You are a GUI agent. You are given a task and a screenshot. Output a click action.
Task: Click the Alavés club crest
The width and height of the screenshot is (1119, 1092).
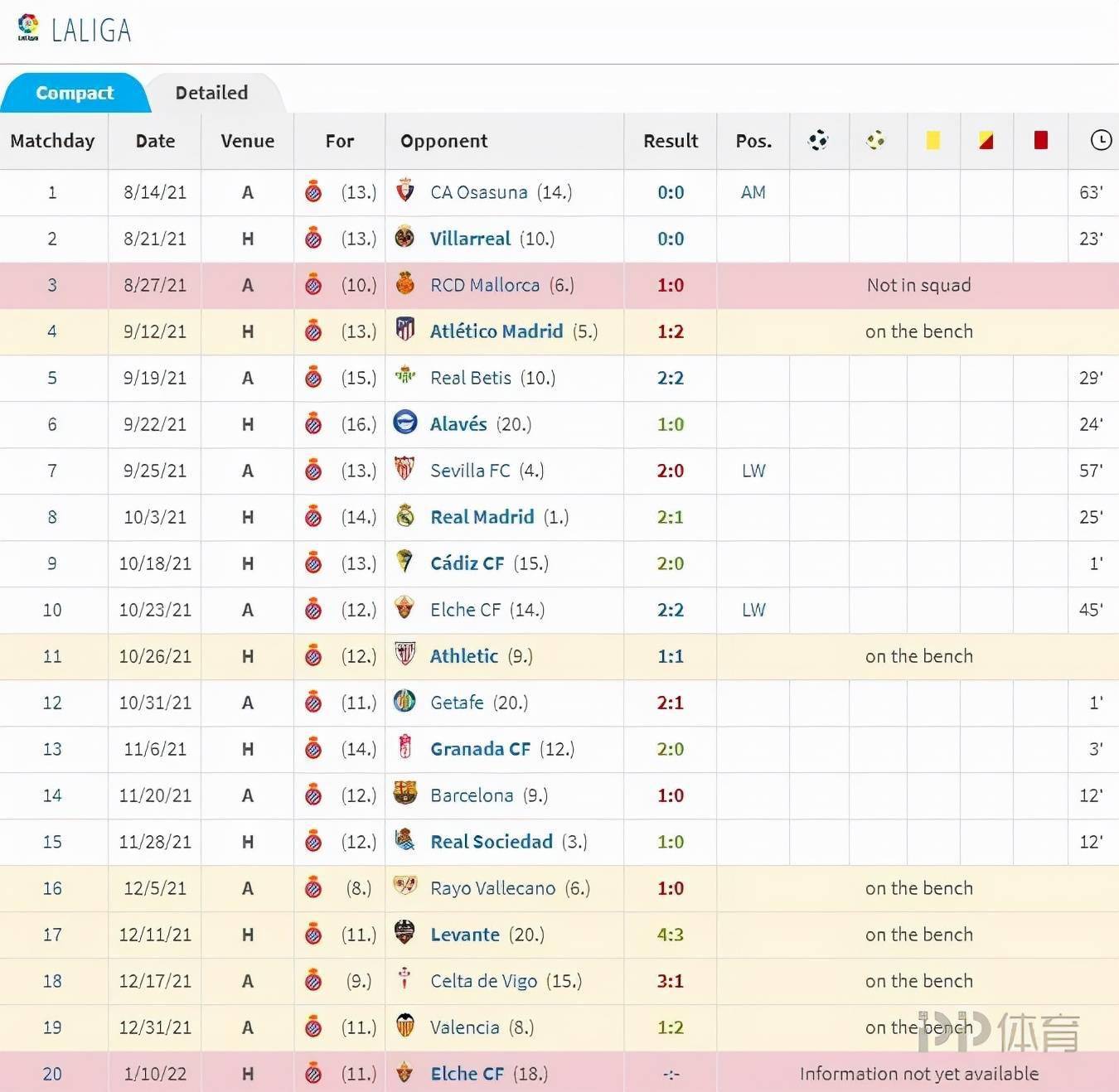pos(404,423)
